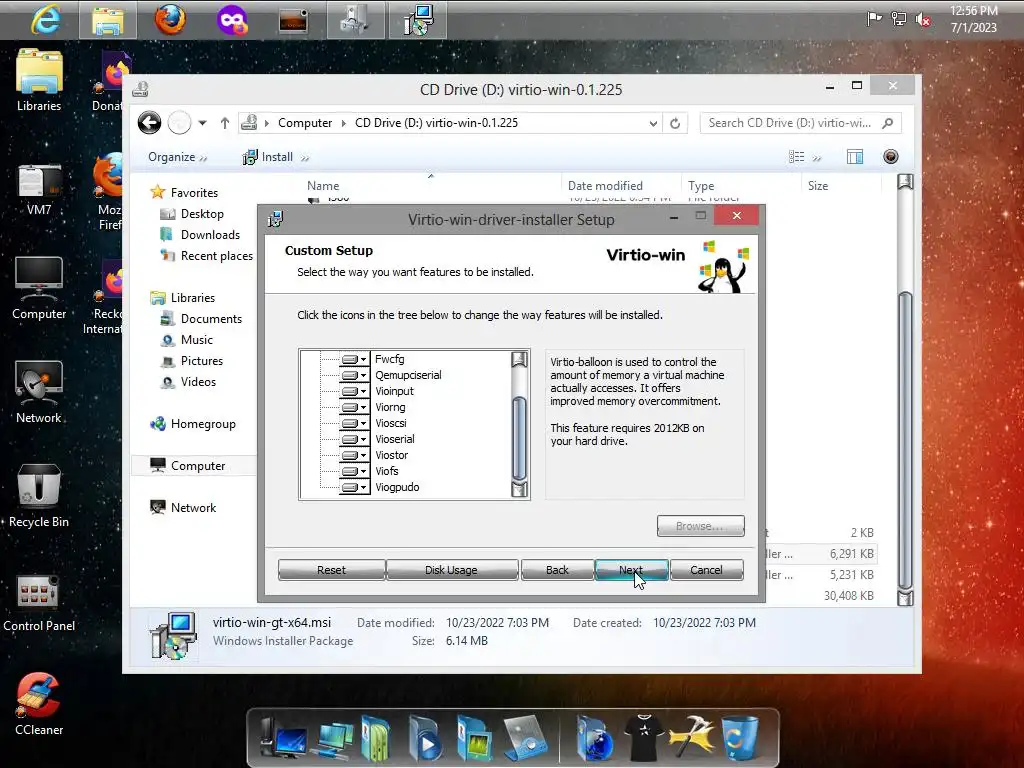
Task: Select the Virtio installer taskbar icon
Action: click(418, 20)
